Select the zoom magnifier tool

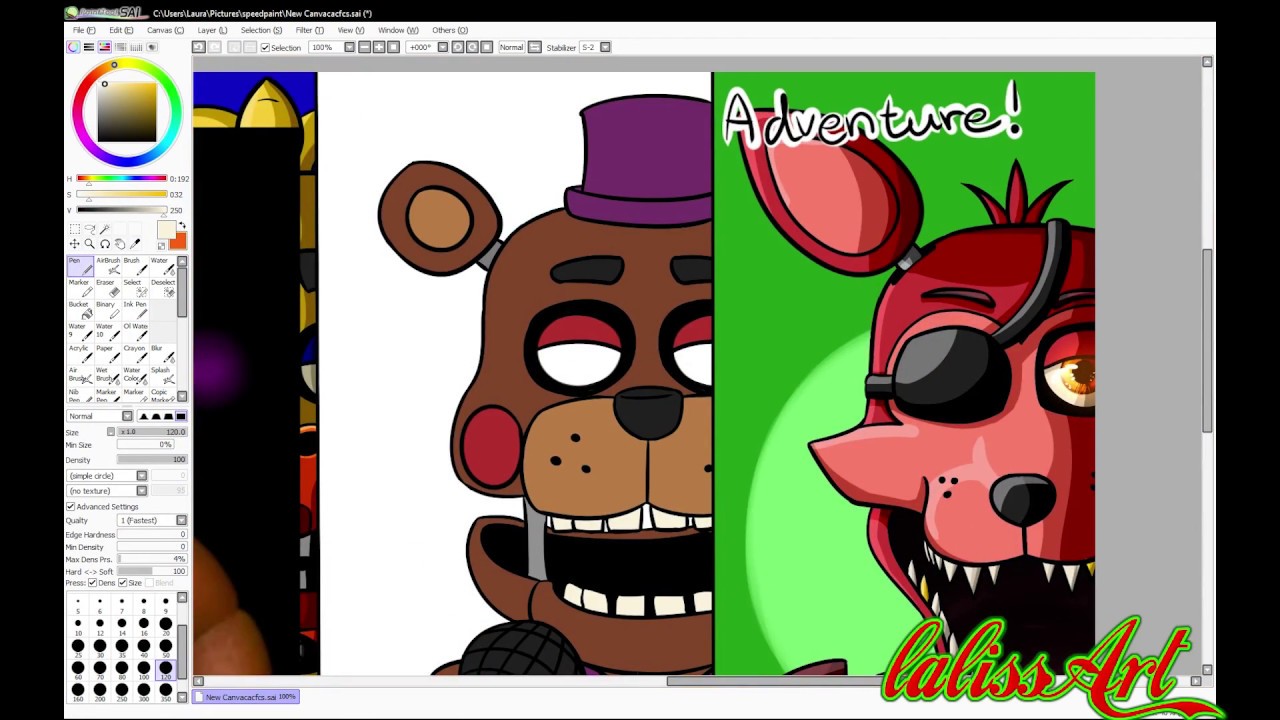(x=90, y=244)
